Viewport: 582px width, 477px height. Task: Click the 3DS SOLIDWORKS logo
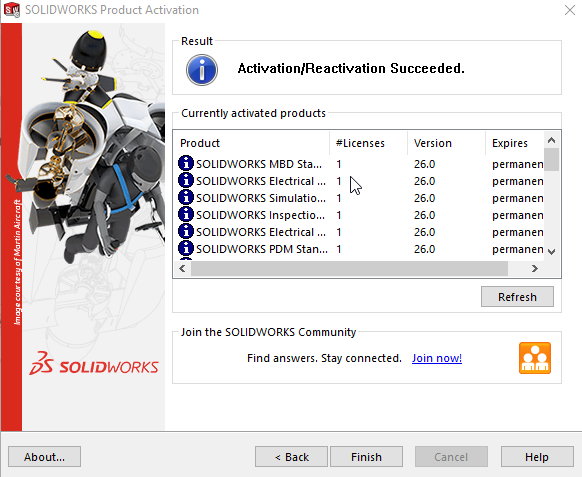pos(94,364)
